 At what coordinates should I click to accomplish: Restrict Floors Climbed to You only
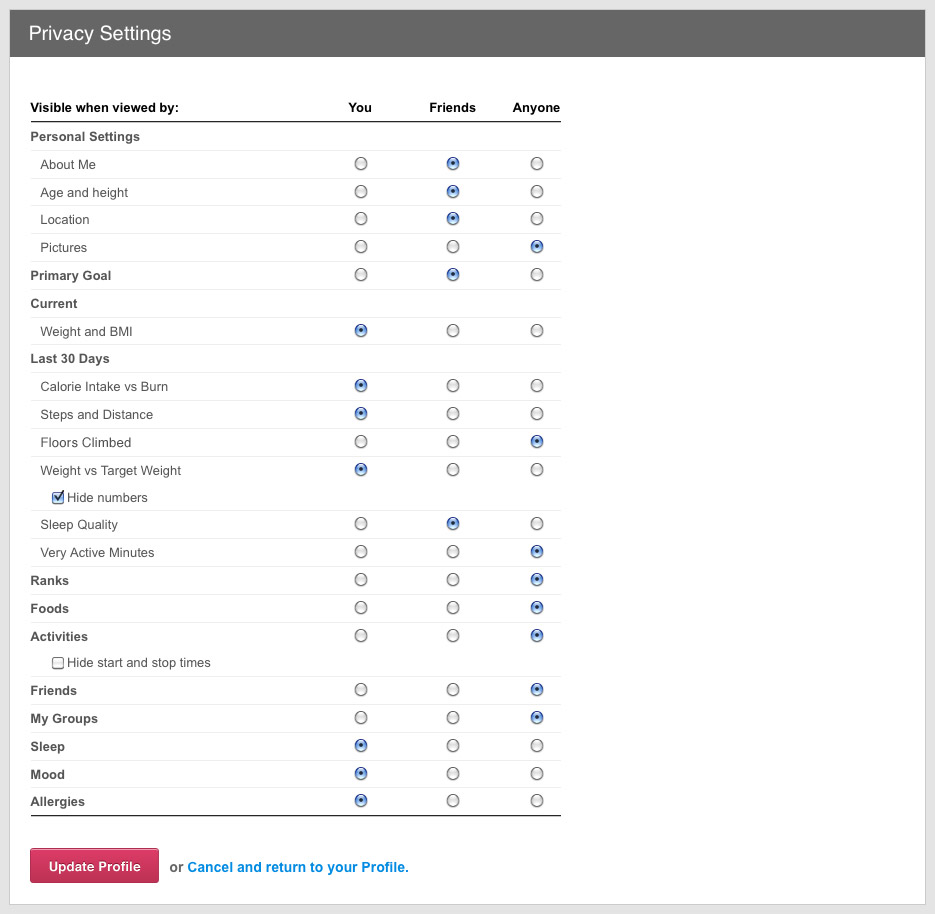pos(361,442)
